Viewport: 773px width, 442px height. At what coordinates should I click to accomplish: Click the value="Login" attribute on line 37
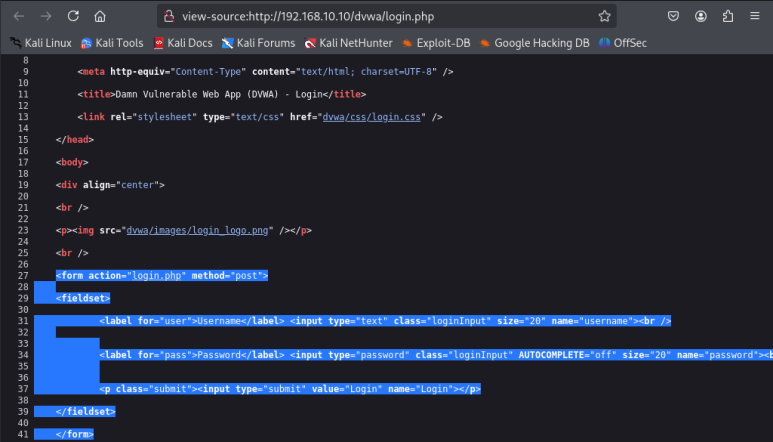(347, 389)
